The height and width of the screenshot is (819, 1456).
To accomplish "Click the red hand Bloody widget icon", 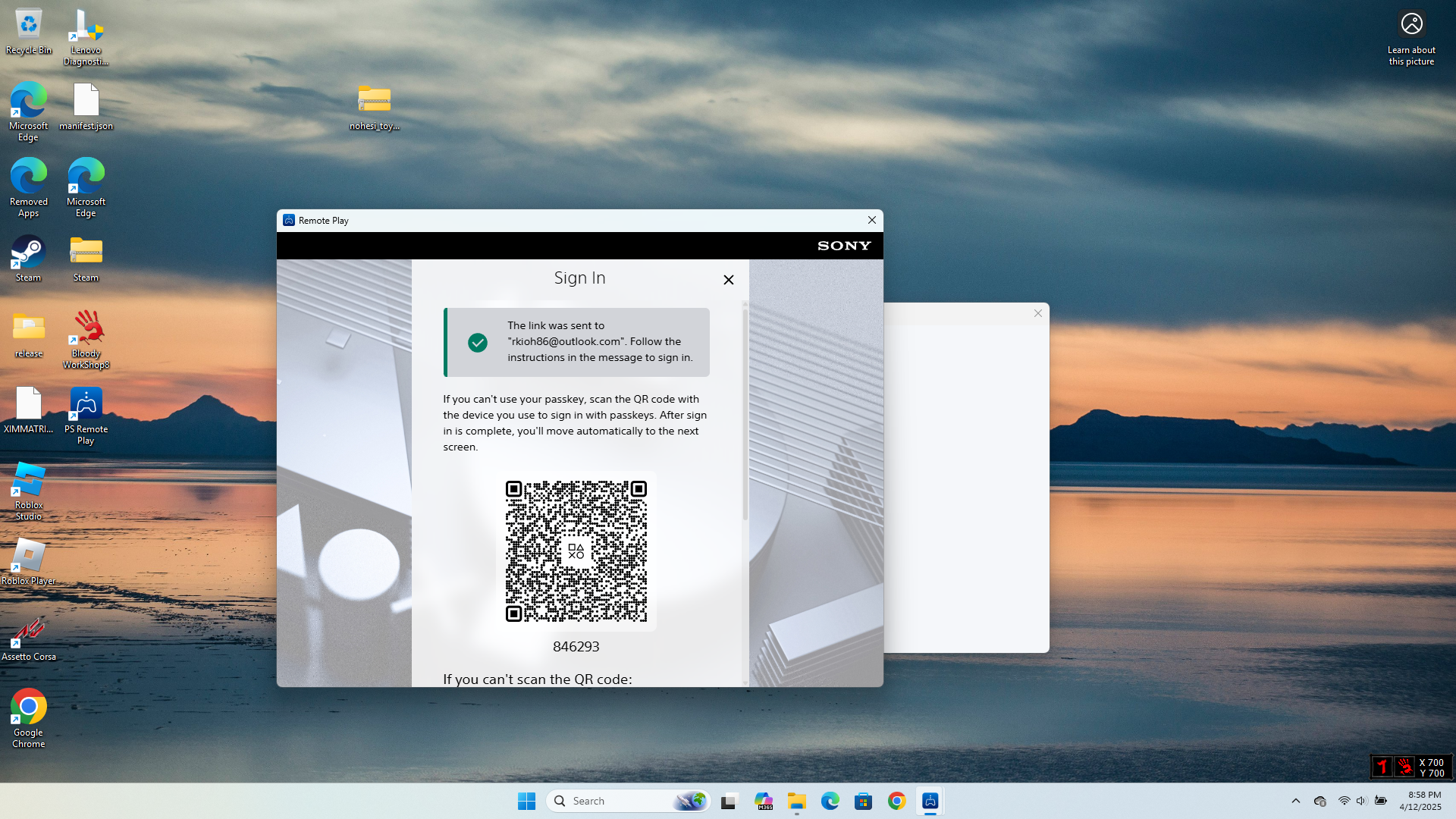I will (x=1404, y=767).
